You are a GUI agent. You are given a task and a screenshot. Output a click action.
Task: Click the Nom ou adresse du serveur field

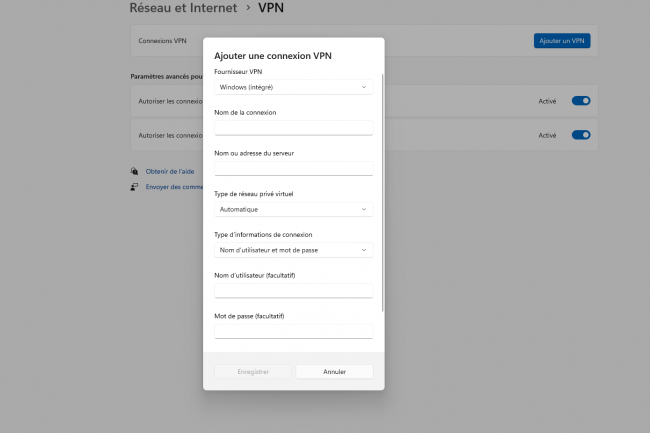point(293,169)
